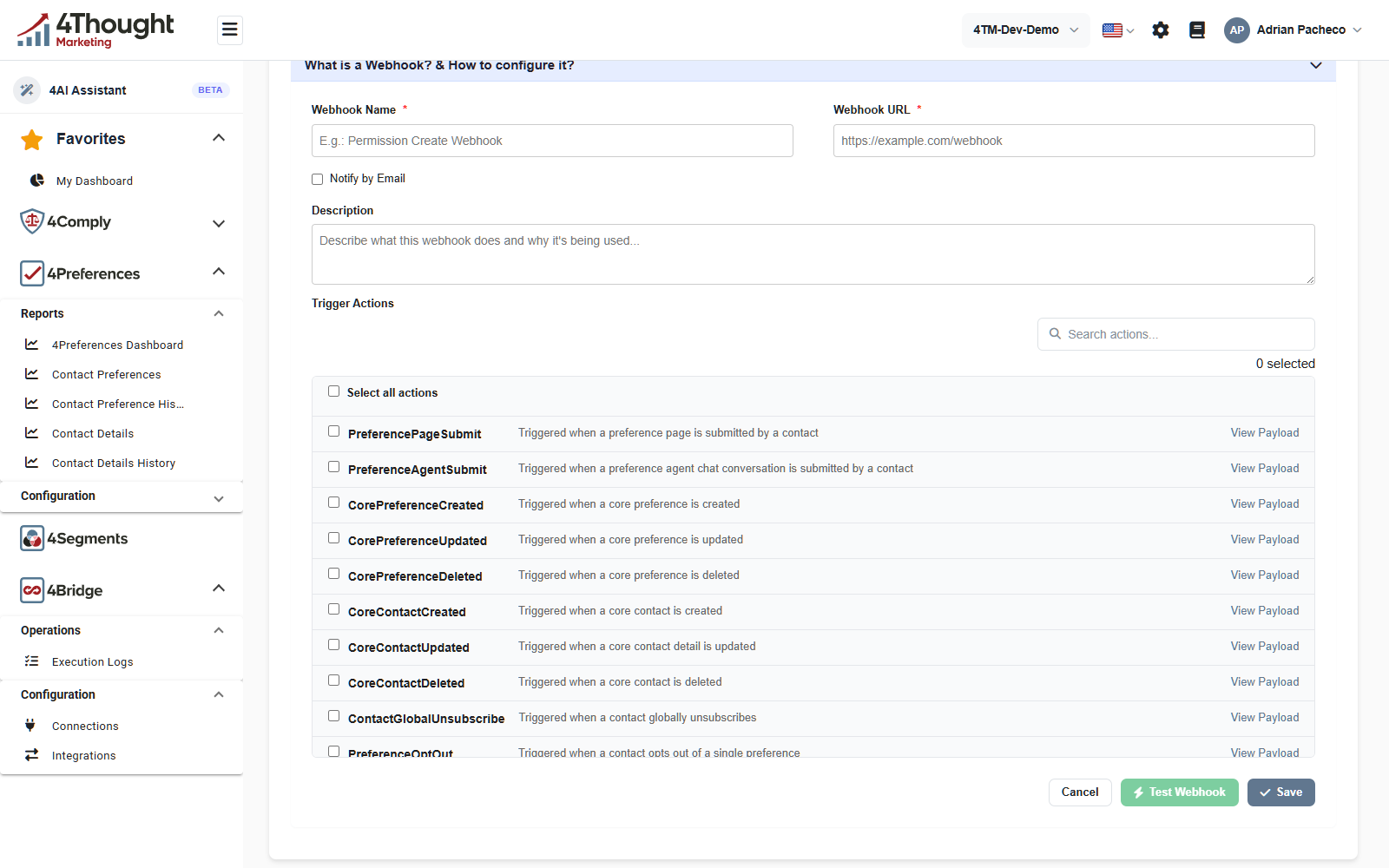This screenshot has width=1389, height=868.
Task: Click the Contact Preference History chart icon
Action: coord(32,404)
